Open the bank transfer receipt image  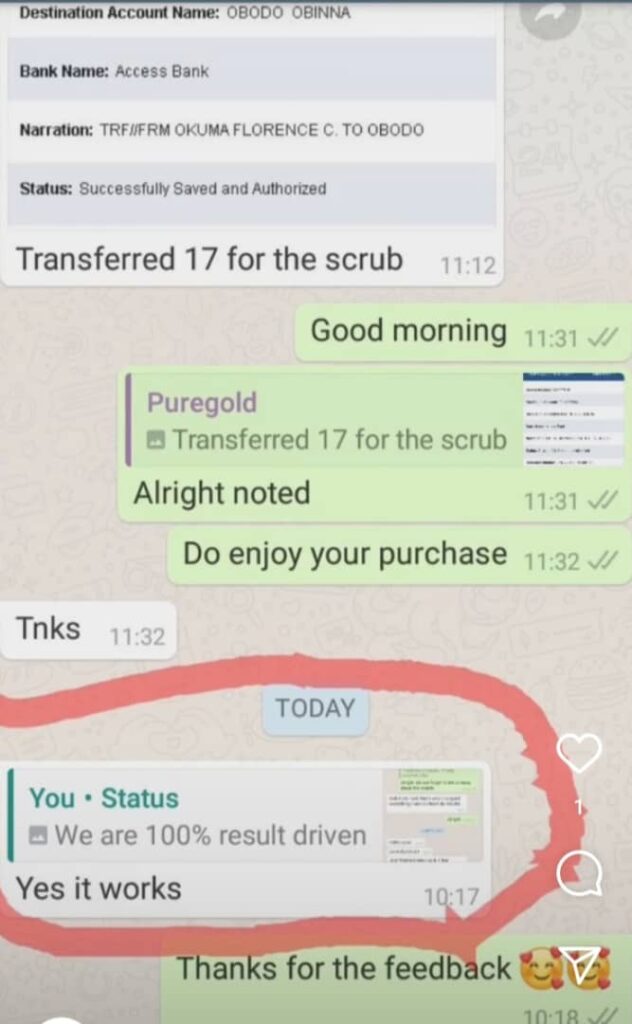coord(252,114)
